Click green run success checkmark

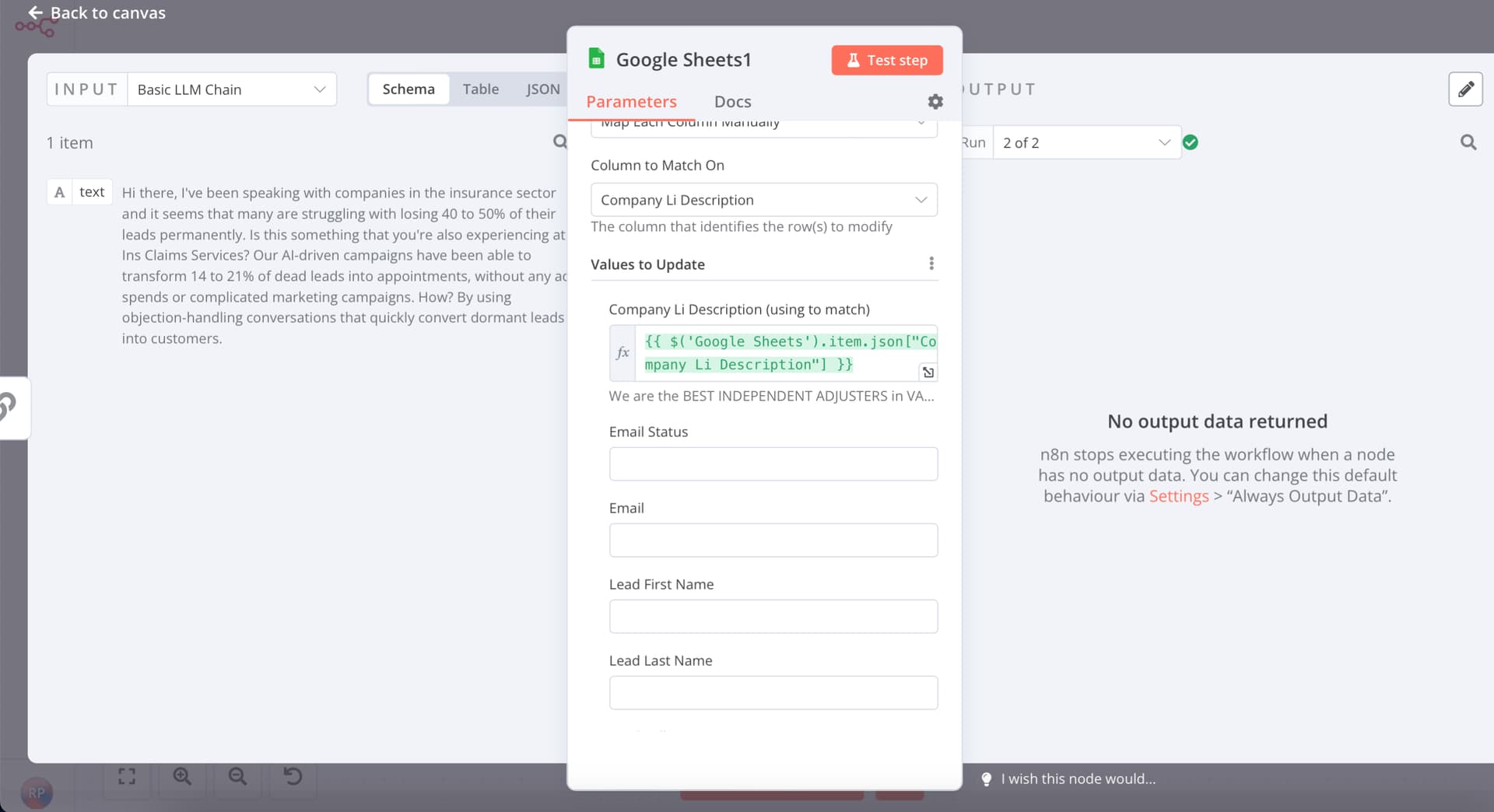(x=1191, y=142)
